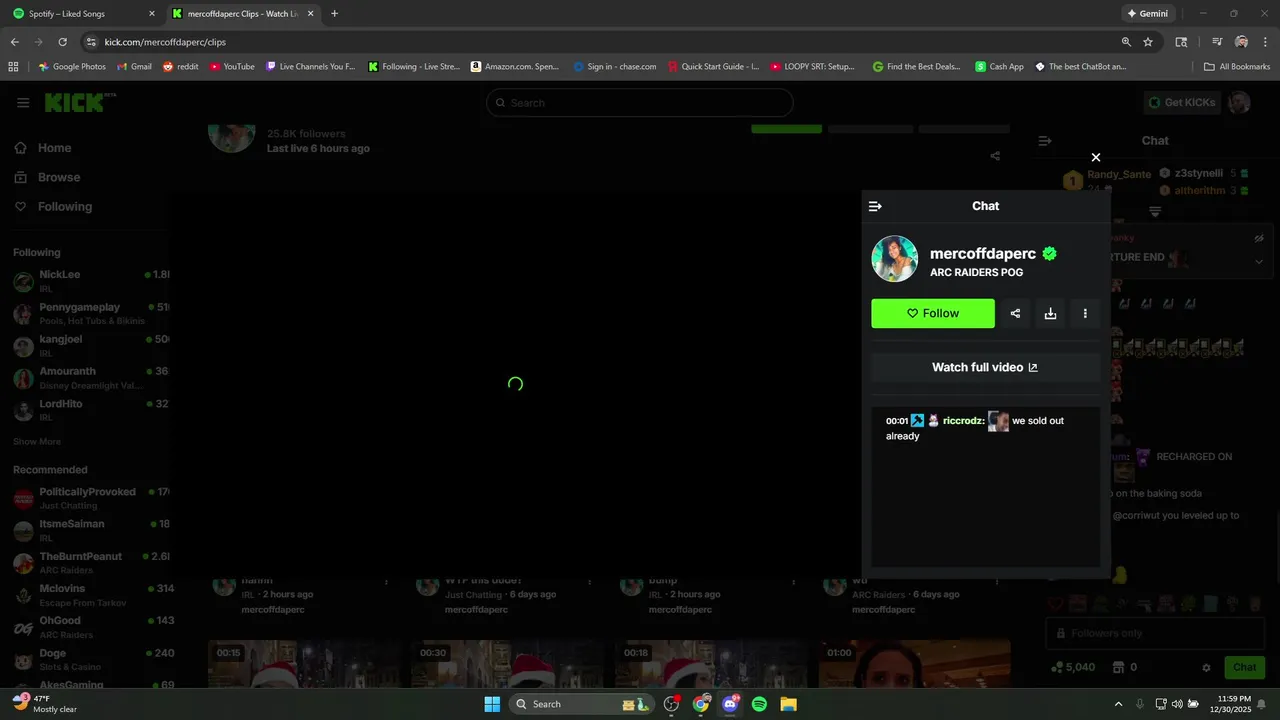Open clip more options three-dot menu

(x=1085, y=313)
